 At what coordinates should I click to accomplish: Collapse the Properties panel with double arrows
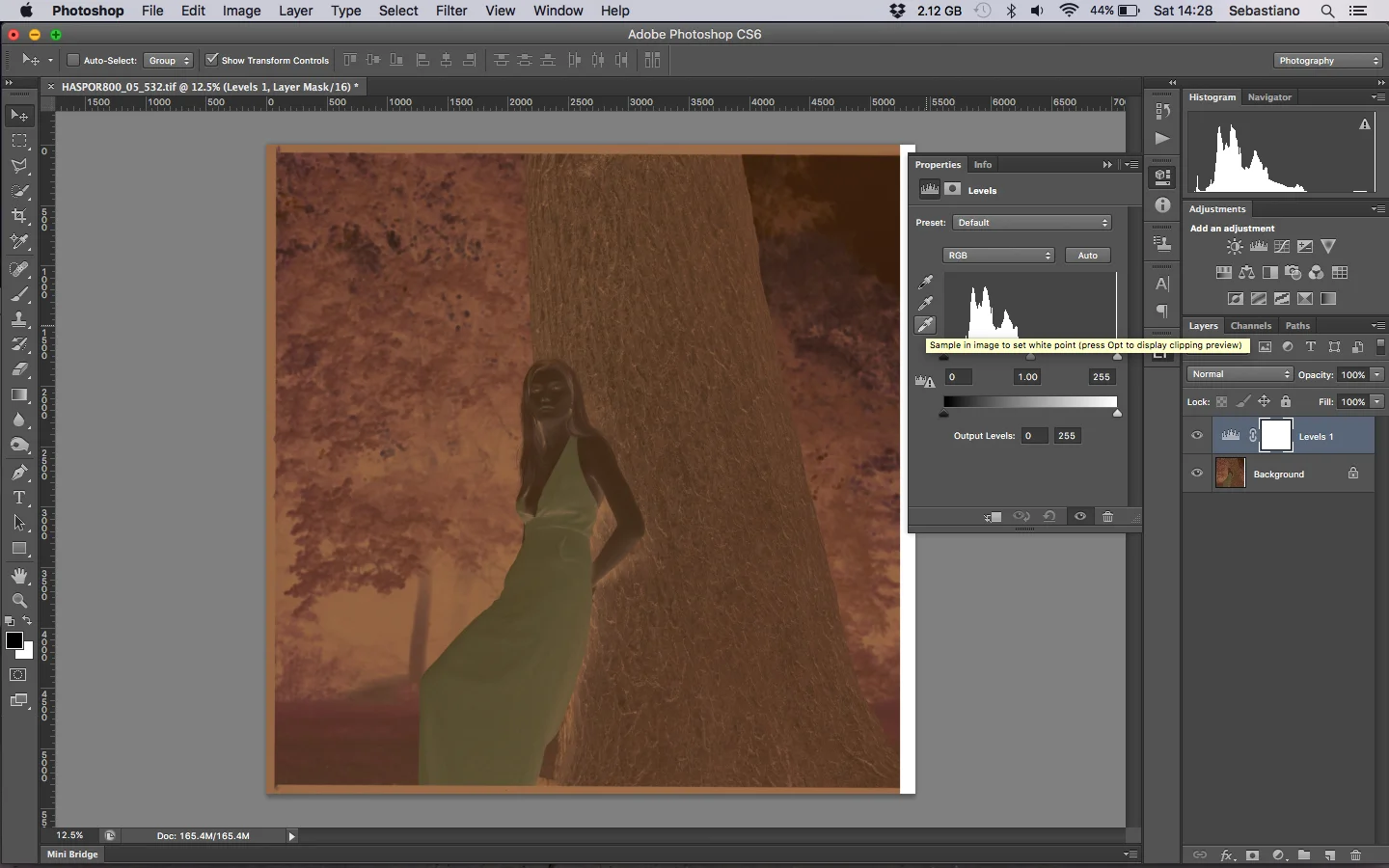tap(1107, 165)
